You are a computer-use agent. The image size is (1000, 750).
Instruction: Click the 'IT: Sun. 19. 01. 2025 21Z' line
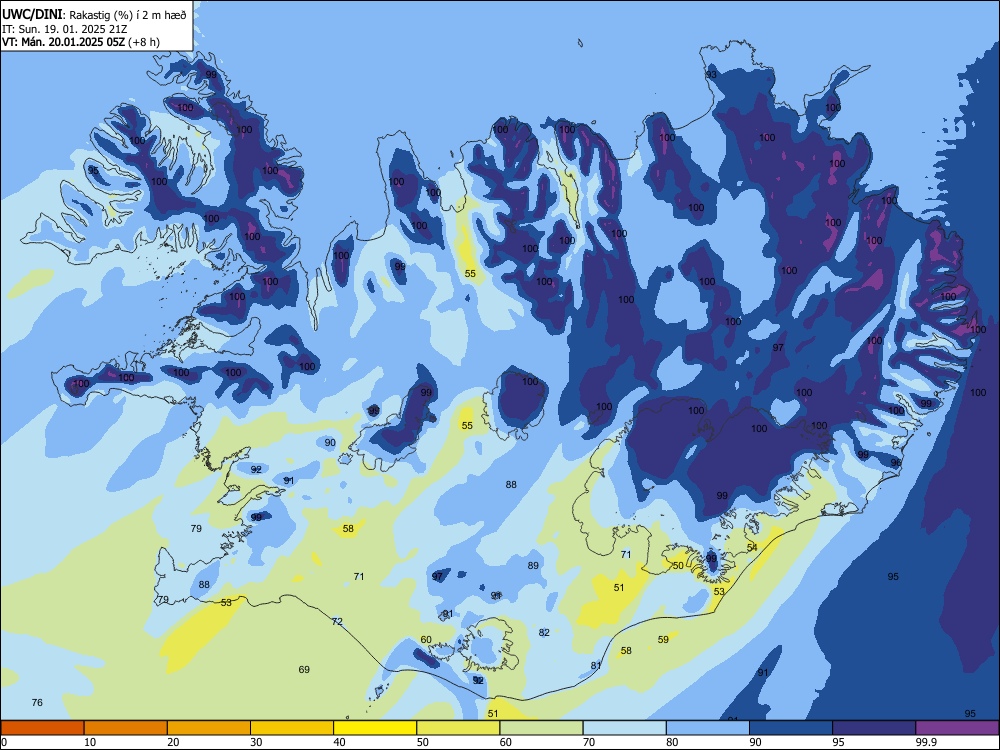(x=65, y=29)
